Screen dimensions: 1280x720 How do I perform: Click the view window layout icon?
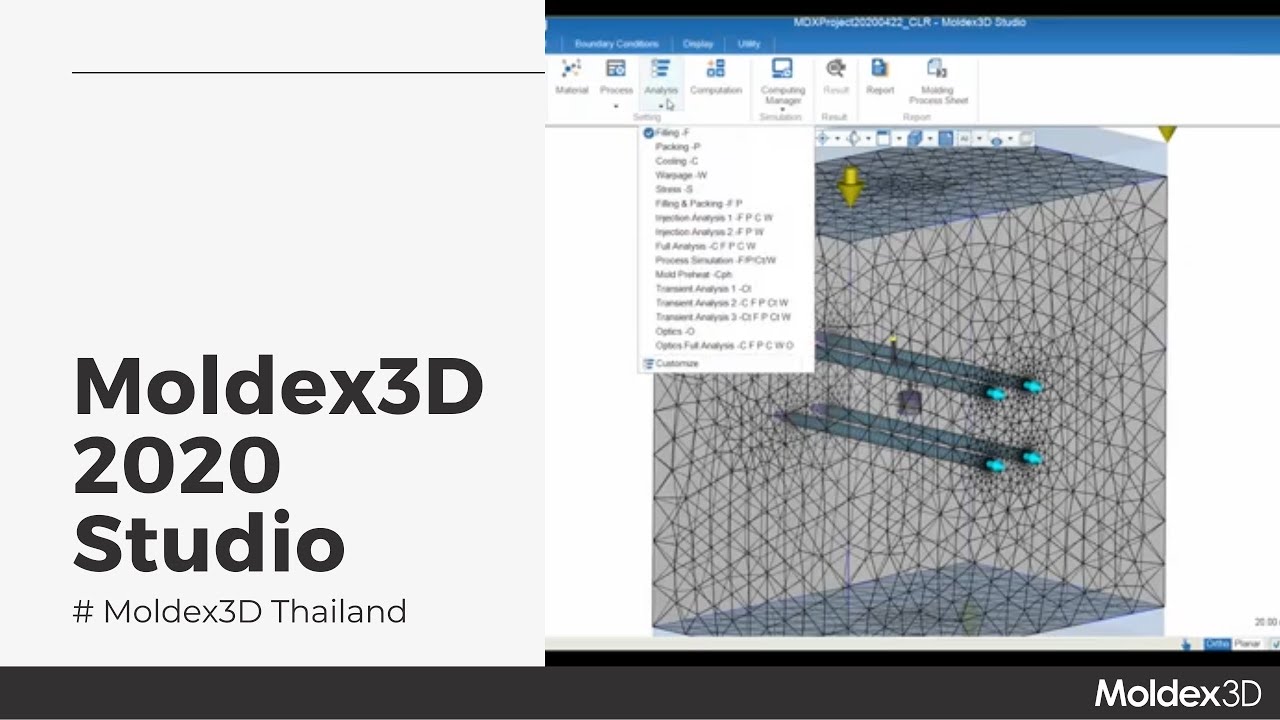coord(883,139)
